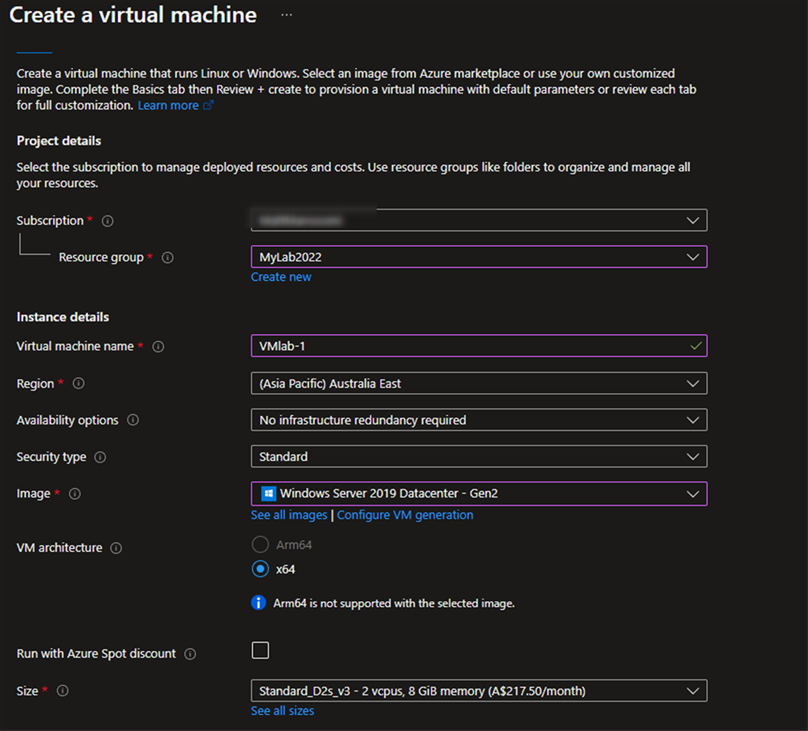Viewport: 808px width, 731px height.
Task: Open the Image dropdown with Windows Server 2019
Action: tap(479, 494)
